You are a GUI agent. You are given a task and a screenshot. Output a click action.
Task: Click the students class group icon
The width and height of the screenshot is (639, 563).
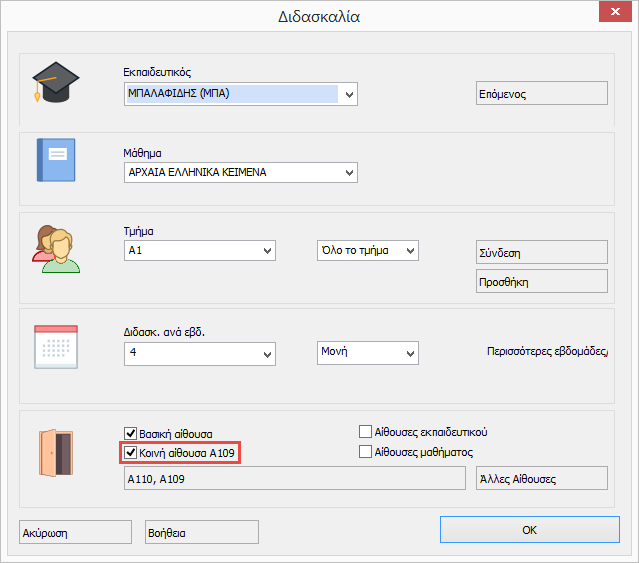coord(56,248)
